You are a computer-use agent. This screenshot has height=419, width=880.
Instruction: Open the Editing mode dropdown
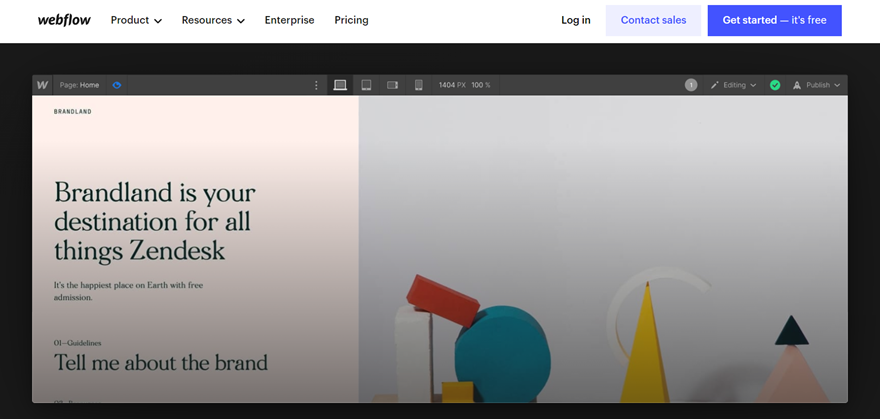[x=734, y=85]
